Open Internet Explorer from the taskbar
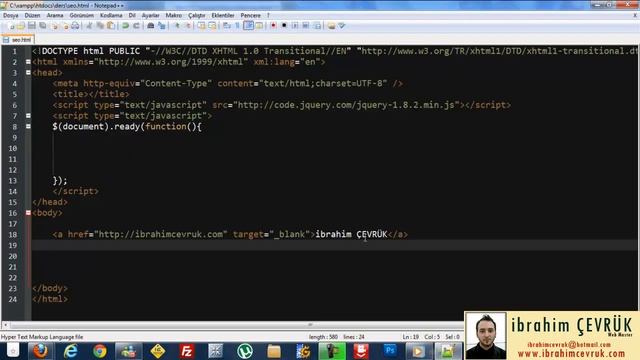The width and height of the screenshot is (640, 360). [70, 351]
